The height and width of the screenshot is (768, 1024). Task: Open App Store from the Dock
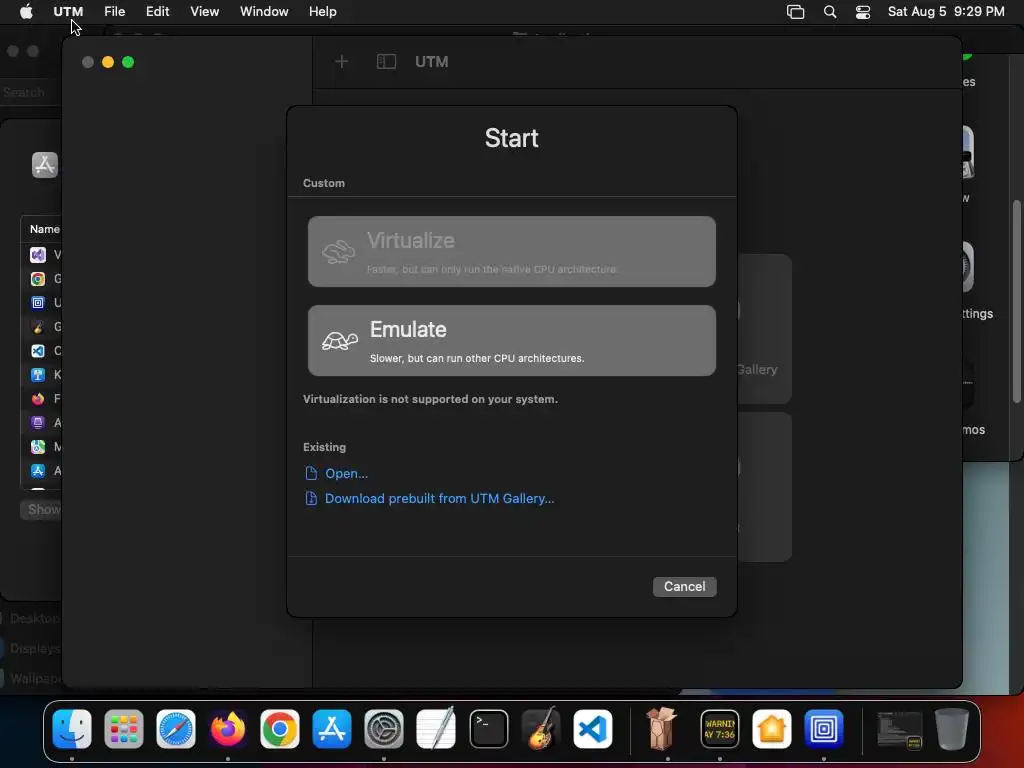coord(332,729)
